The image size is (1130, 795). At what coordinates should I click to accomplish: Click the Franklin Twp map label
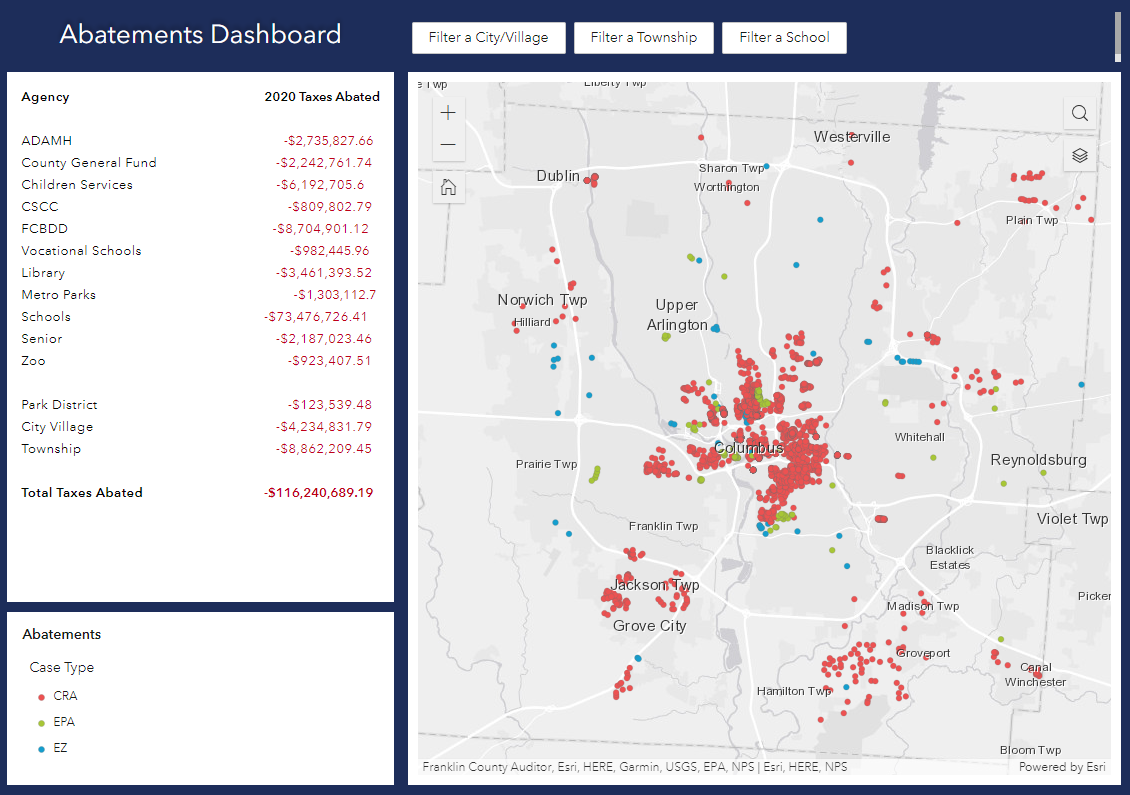click(663, 526)
